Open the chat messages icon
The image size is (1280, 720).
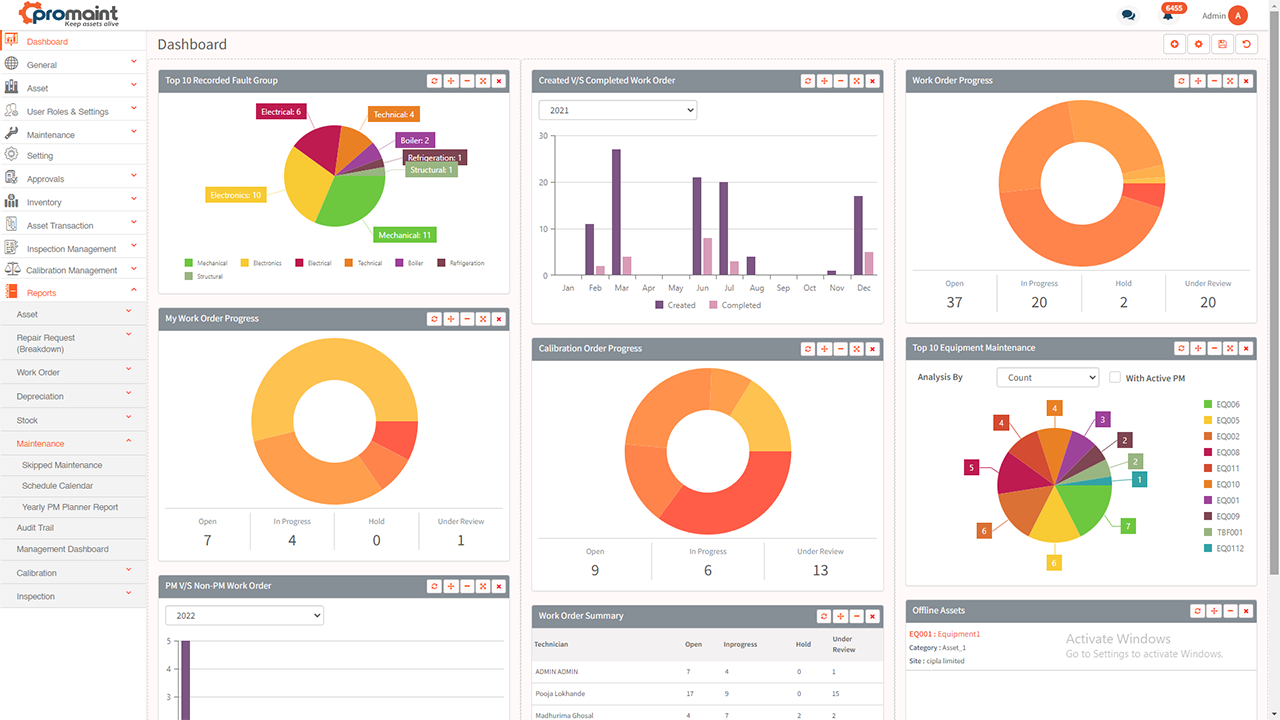coord(1128,15)
